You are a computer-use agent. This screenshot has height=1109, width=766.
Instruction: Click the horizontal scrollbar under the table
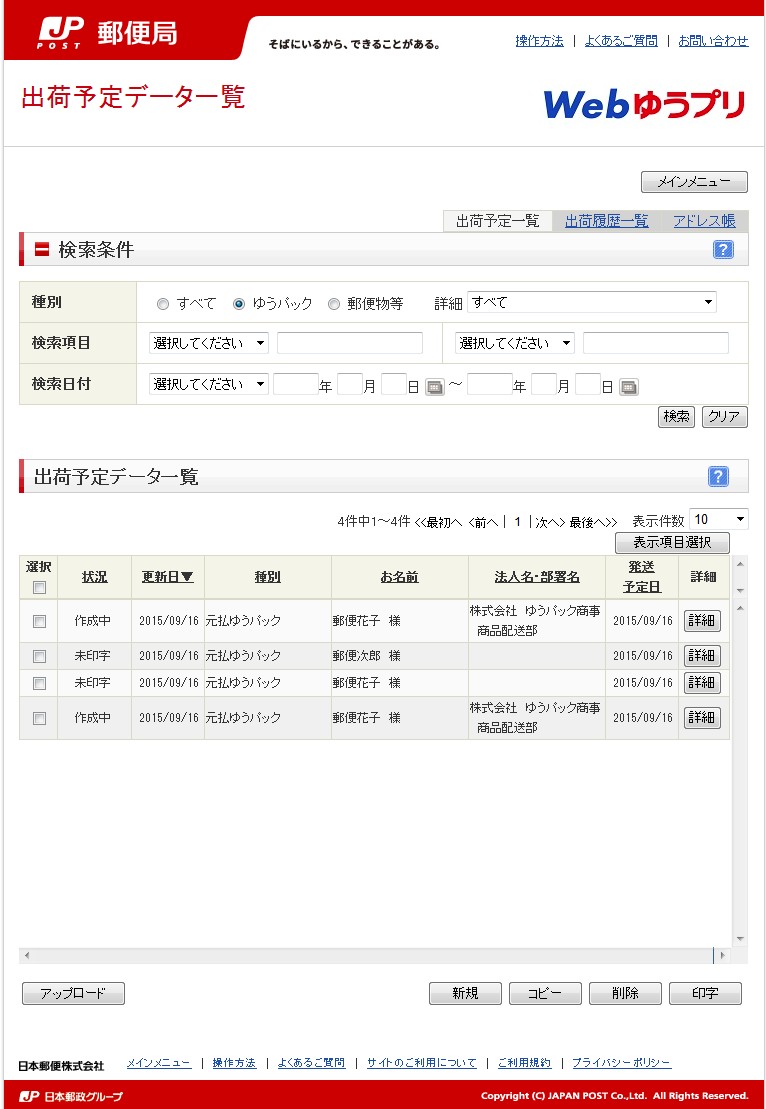[x=370, y=956]
